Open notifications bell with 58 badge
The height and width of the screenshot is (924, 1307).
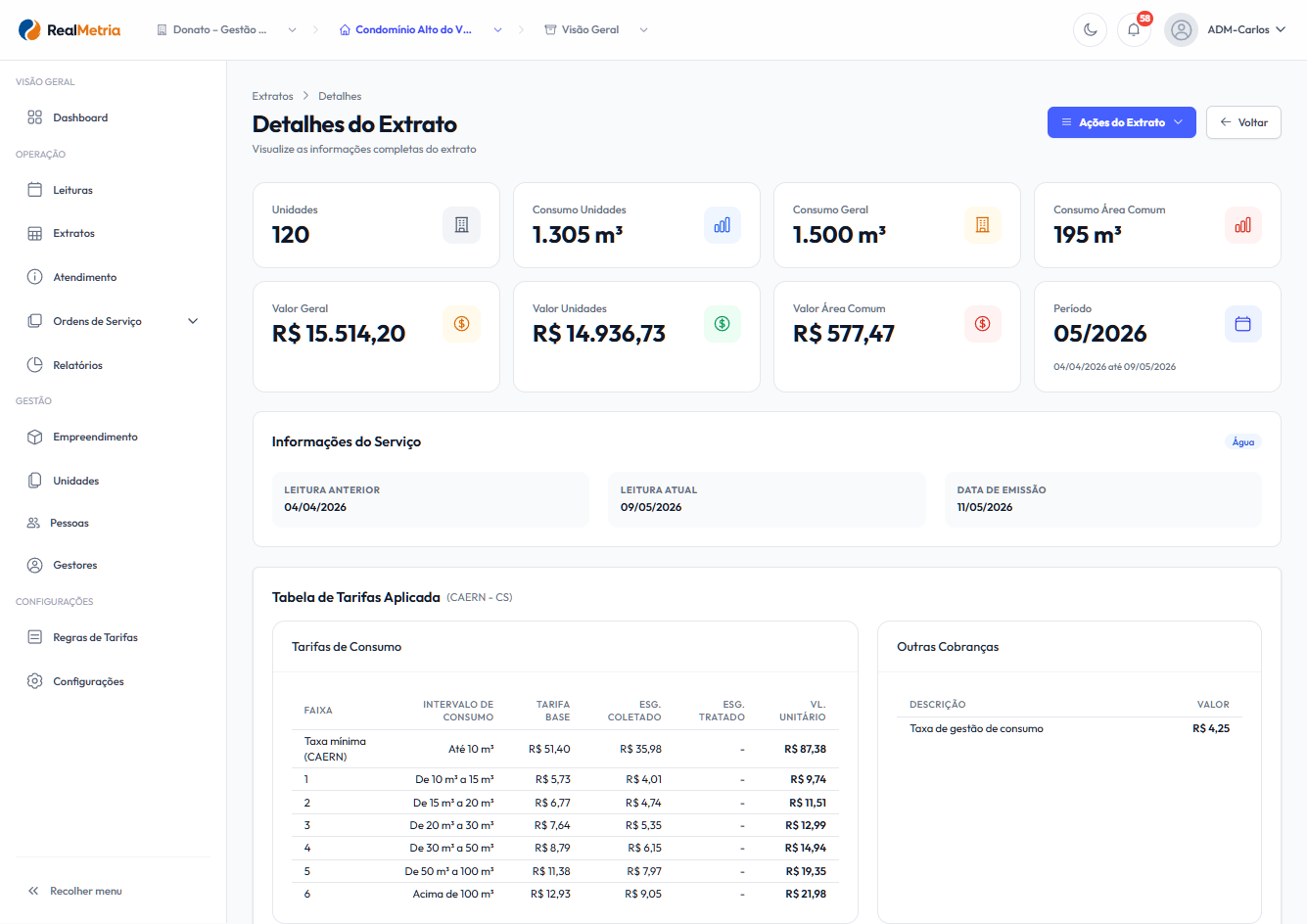(x=1134, y=29)
